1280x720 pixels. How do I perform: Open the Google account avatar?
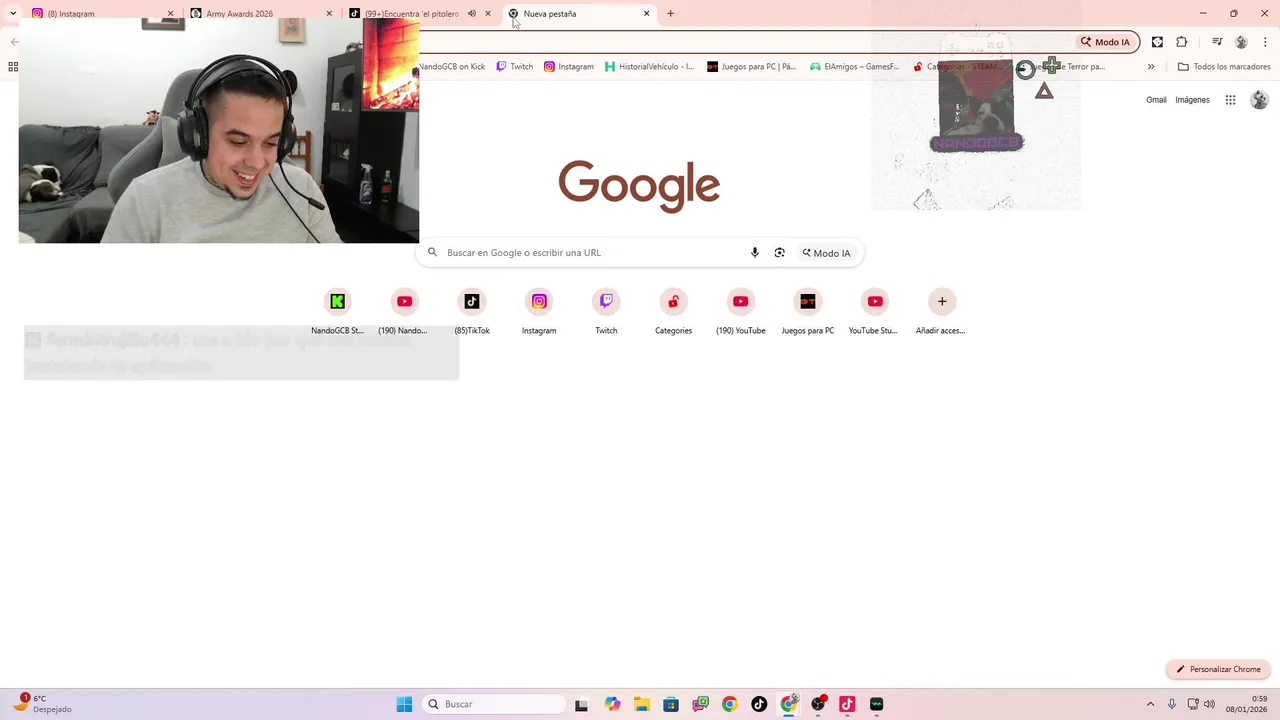click(x=1260, y=100)
